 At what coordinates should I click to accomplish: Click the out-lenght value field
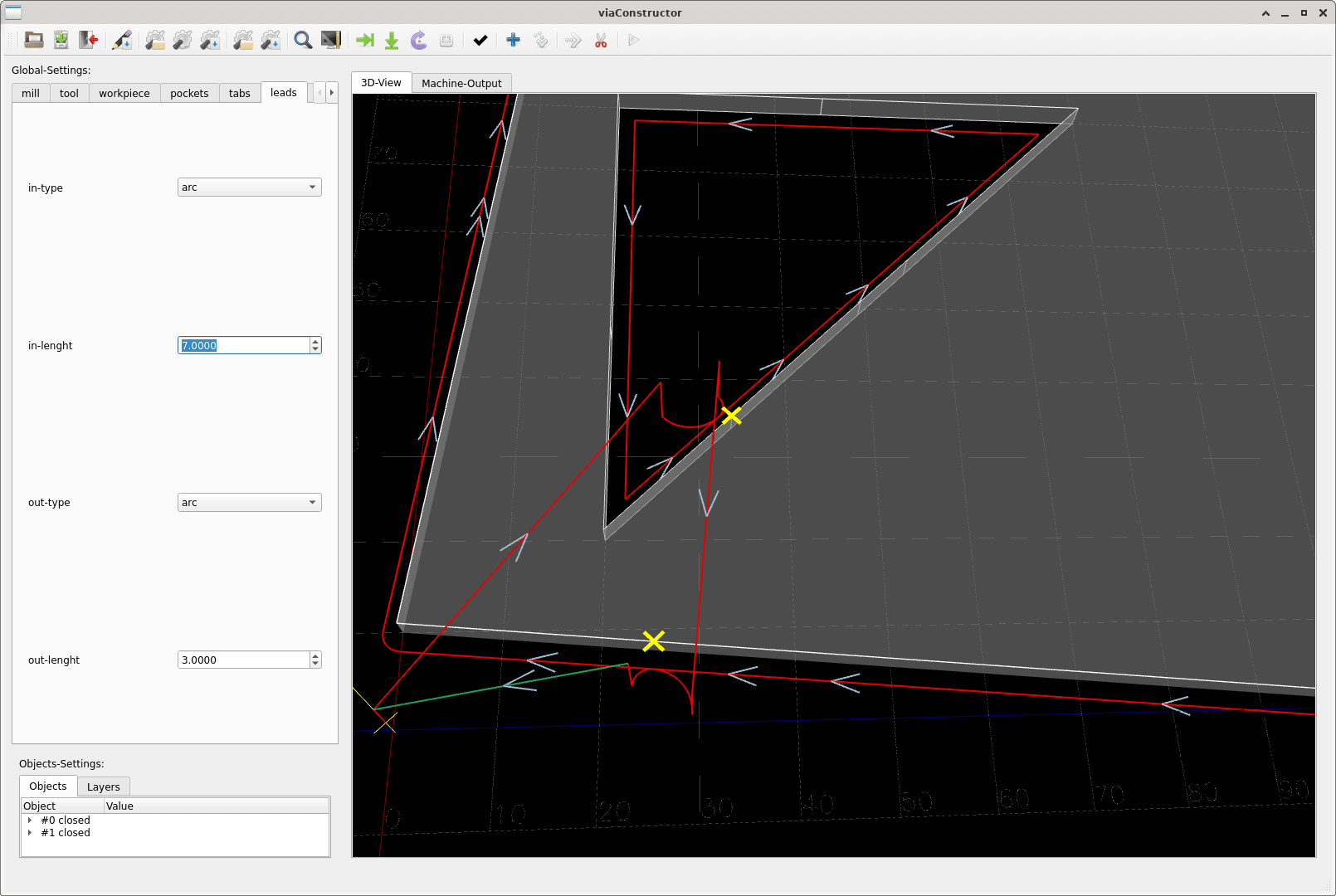pos(244,660)
